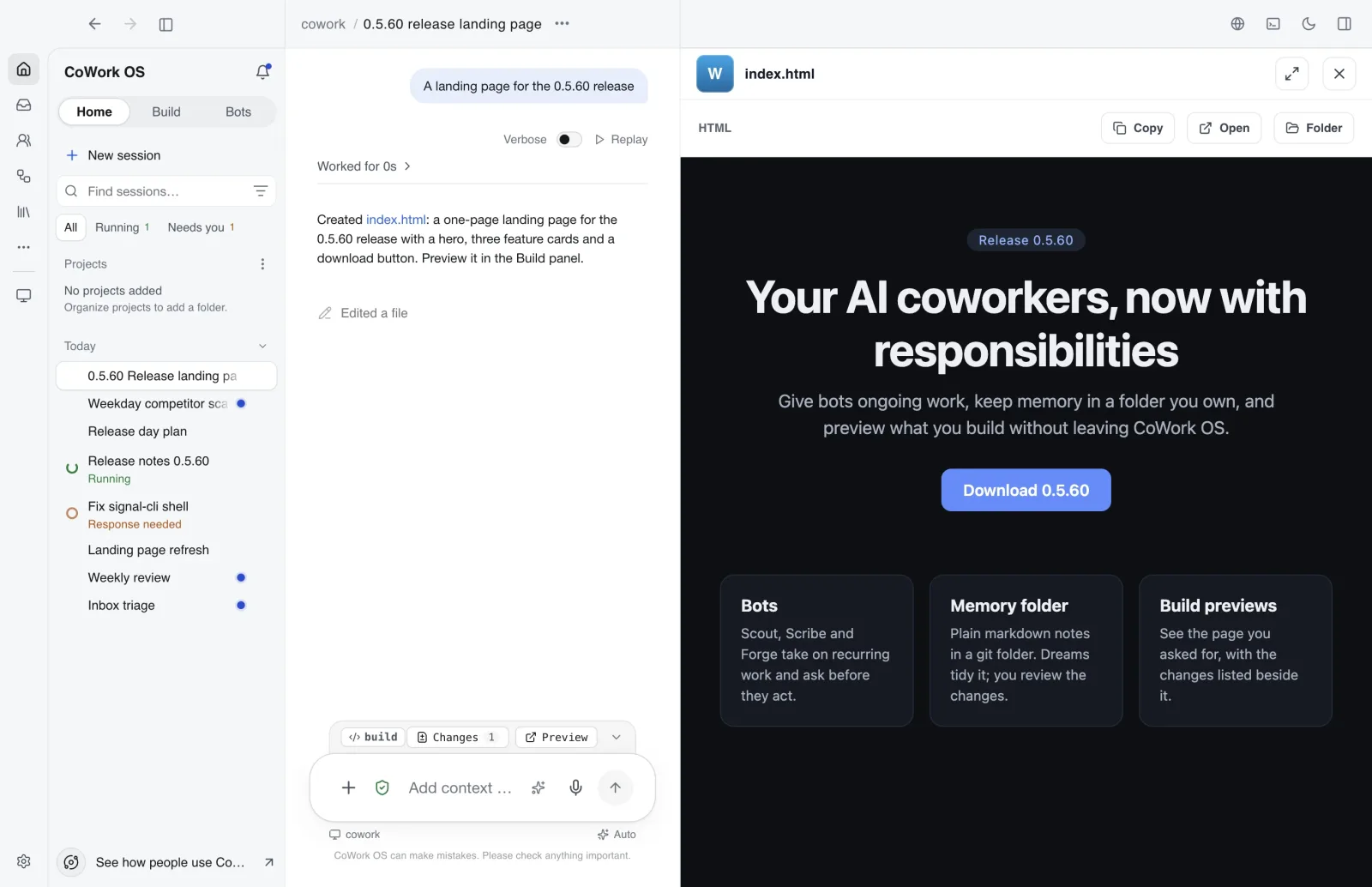This screenshot has height=887, width=1372.
Task: Open the index.html link in message
Action: tap(395, 220)
